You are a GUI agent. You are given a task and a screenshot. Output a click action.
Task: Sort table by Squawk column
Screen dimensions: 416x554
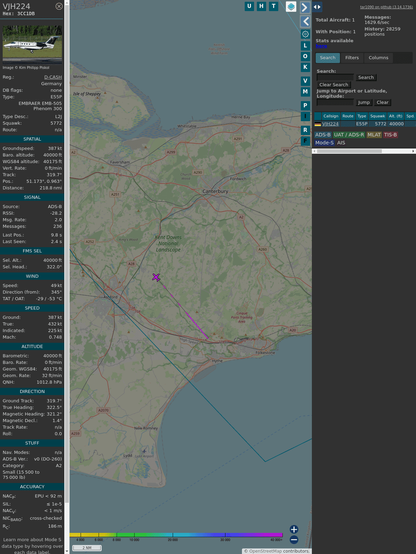[377, 116]
